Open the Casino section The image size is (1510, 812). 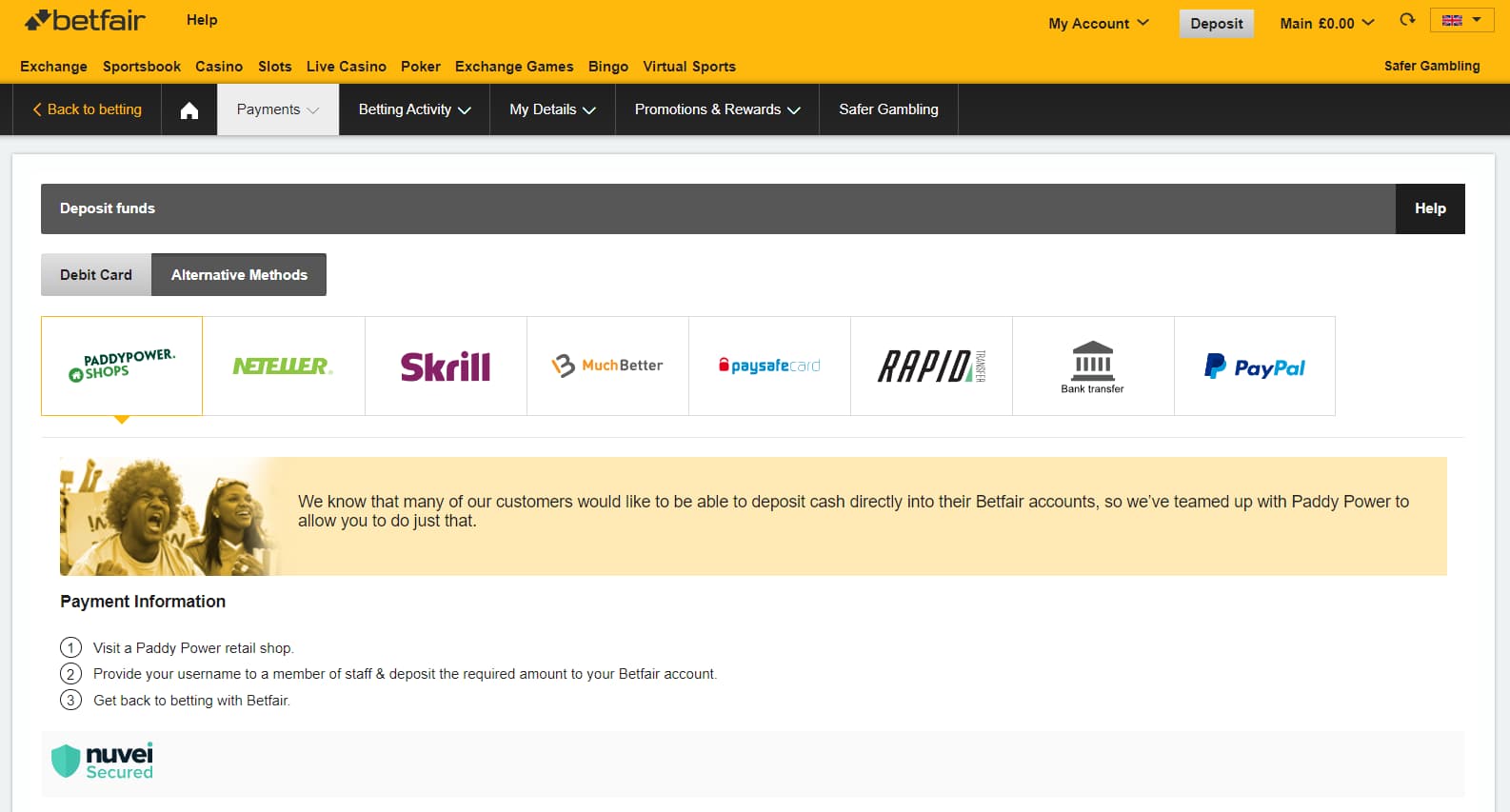click(219, 67)
